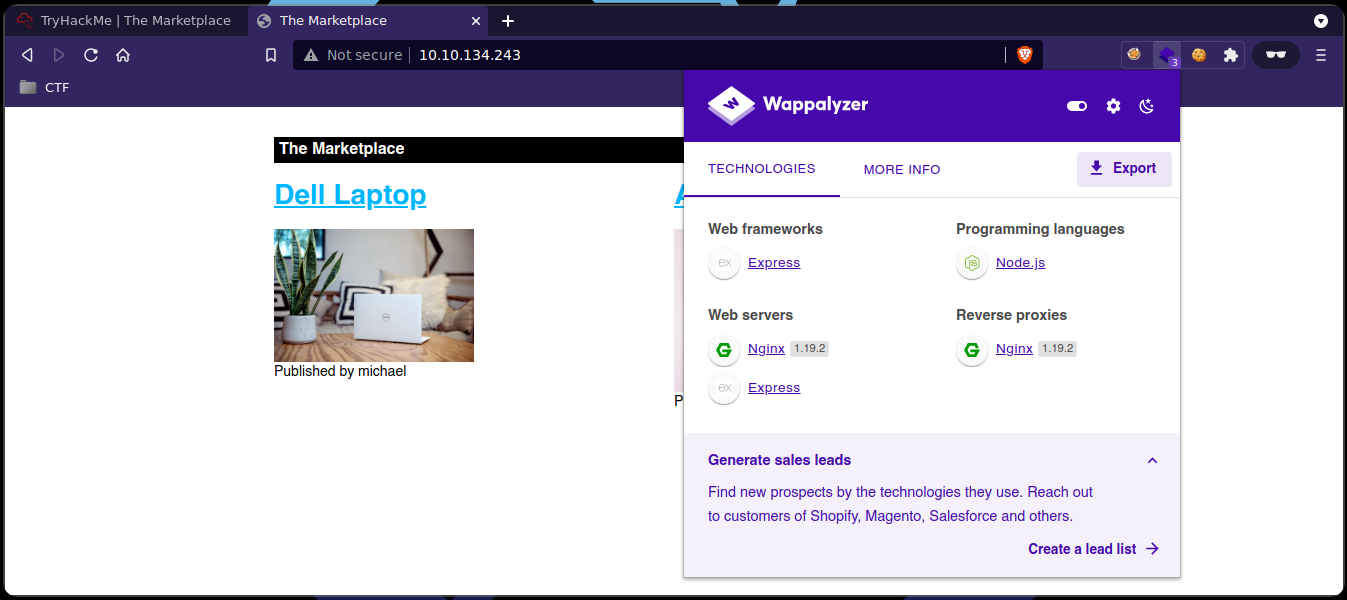Open the new tab plus button
This screenshot has height=600, width=1347.
click(x=508, y=20)
